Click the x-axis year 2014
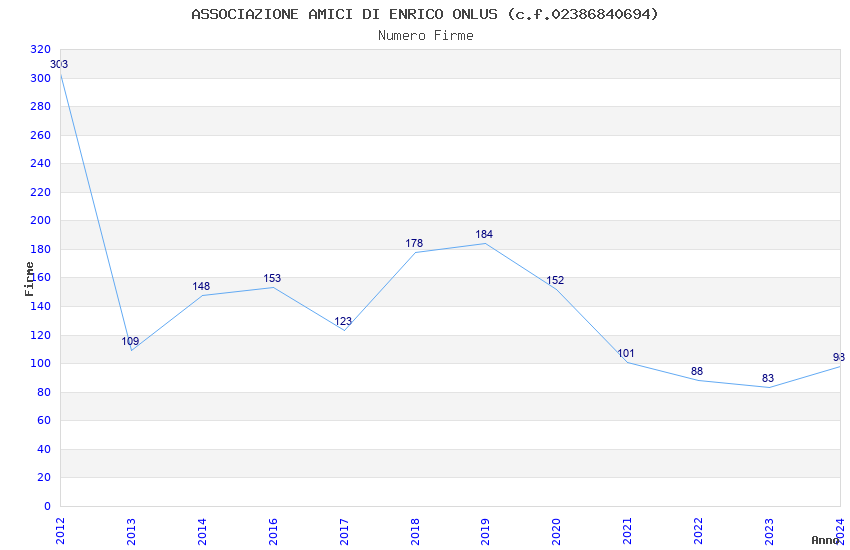The image size is (850, 550). (202, 531)
